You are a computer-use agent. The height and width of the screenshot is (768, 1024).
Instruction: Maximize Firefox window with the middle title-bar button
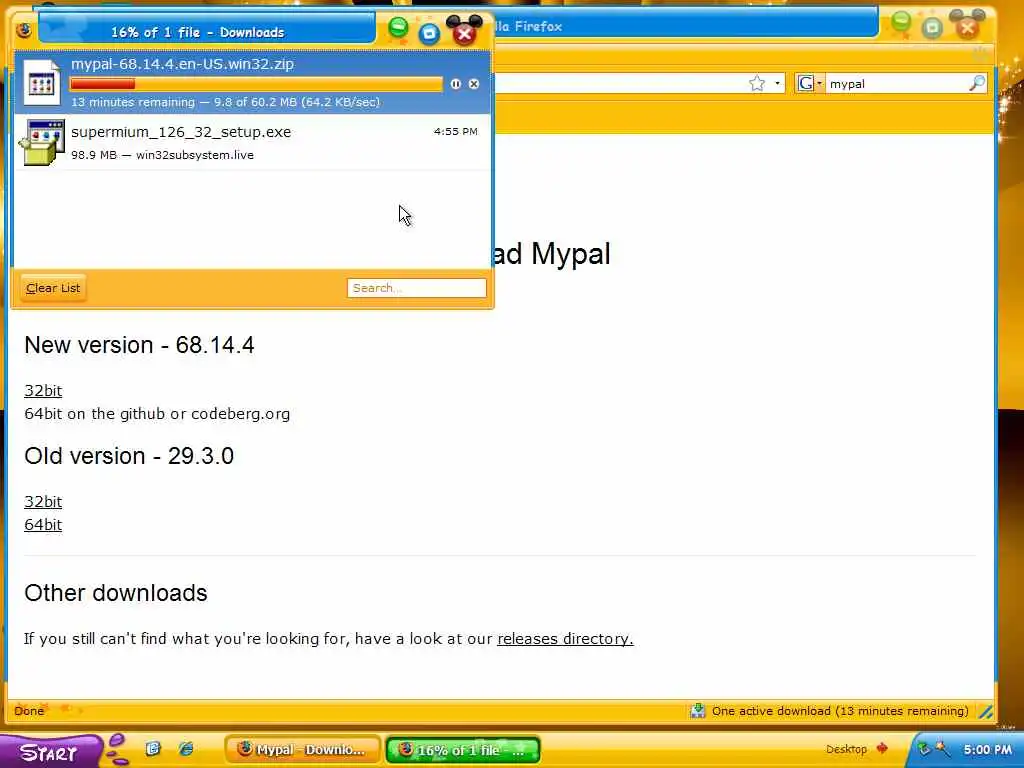(933, 27)
